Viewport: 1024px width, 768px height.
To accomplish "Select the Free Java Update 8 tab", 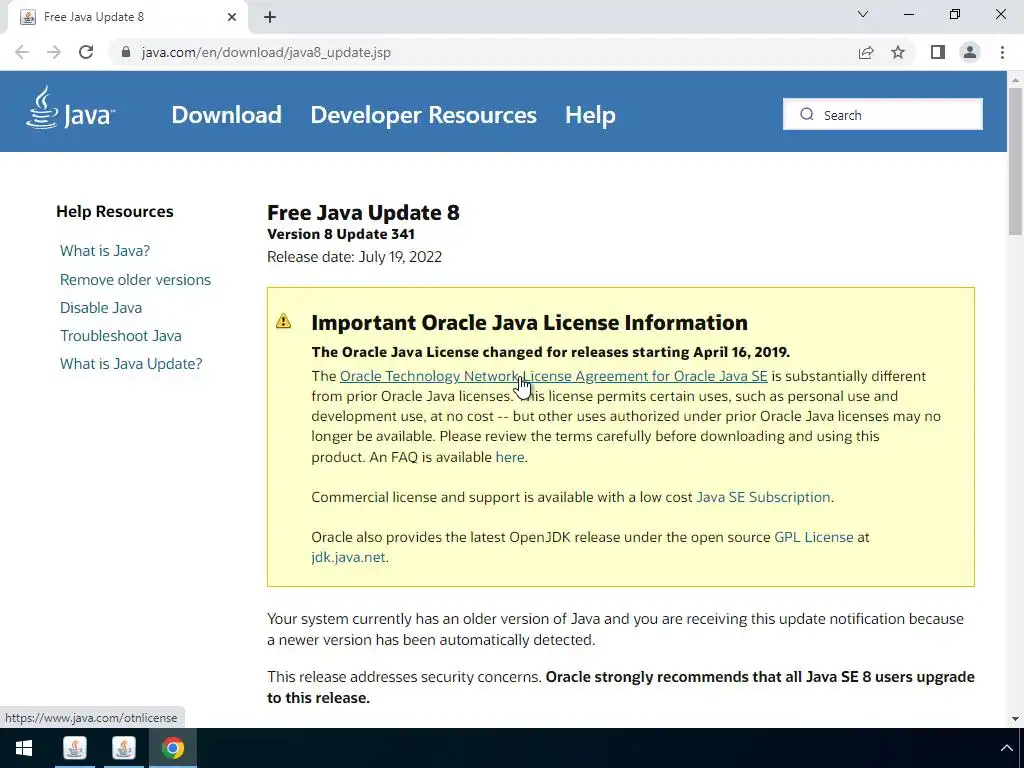I will (x=127, y=17).
